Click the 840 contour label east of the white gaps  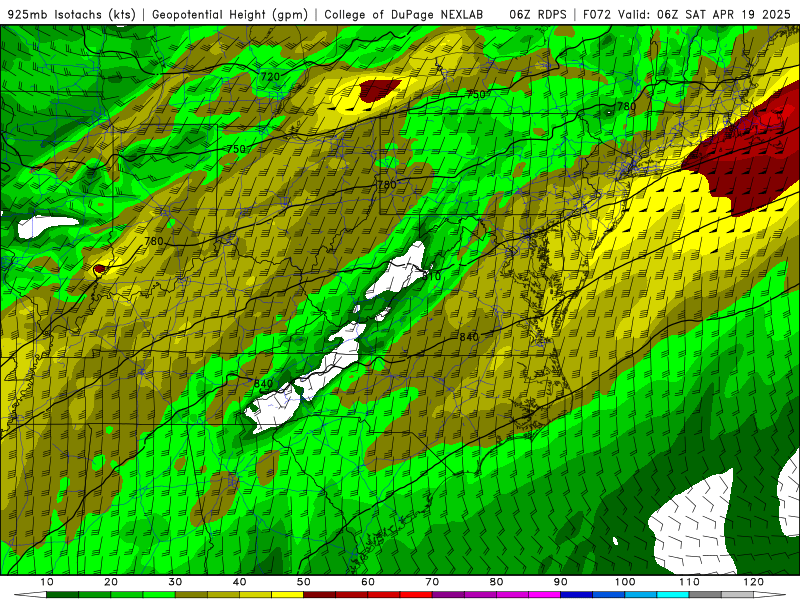tap(469, 337)
